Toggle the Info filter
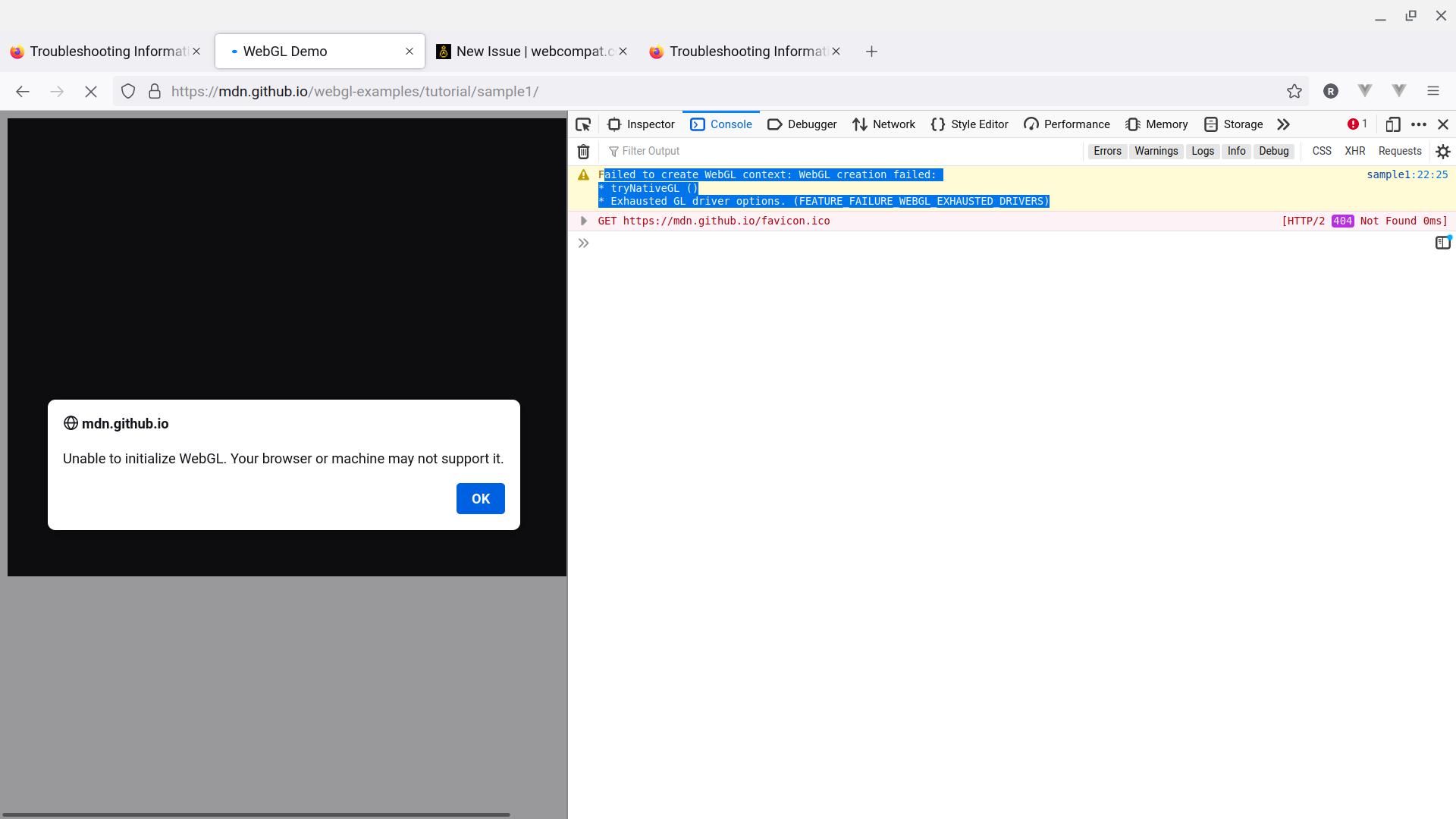The image size is (1456, 819). point(1237,151)
